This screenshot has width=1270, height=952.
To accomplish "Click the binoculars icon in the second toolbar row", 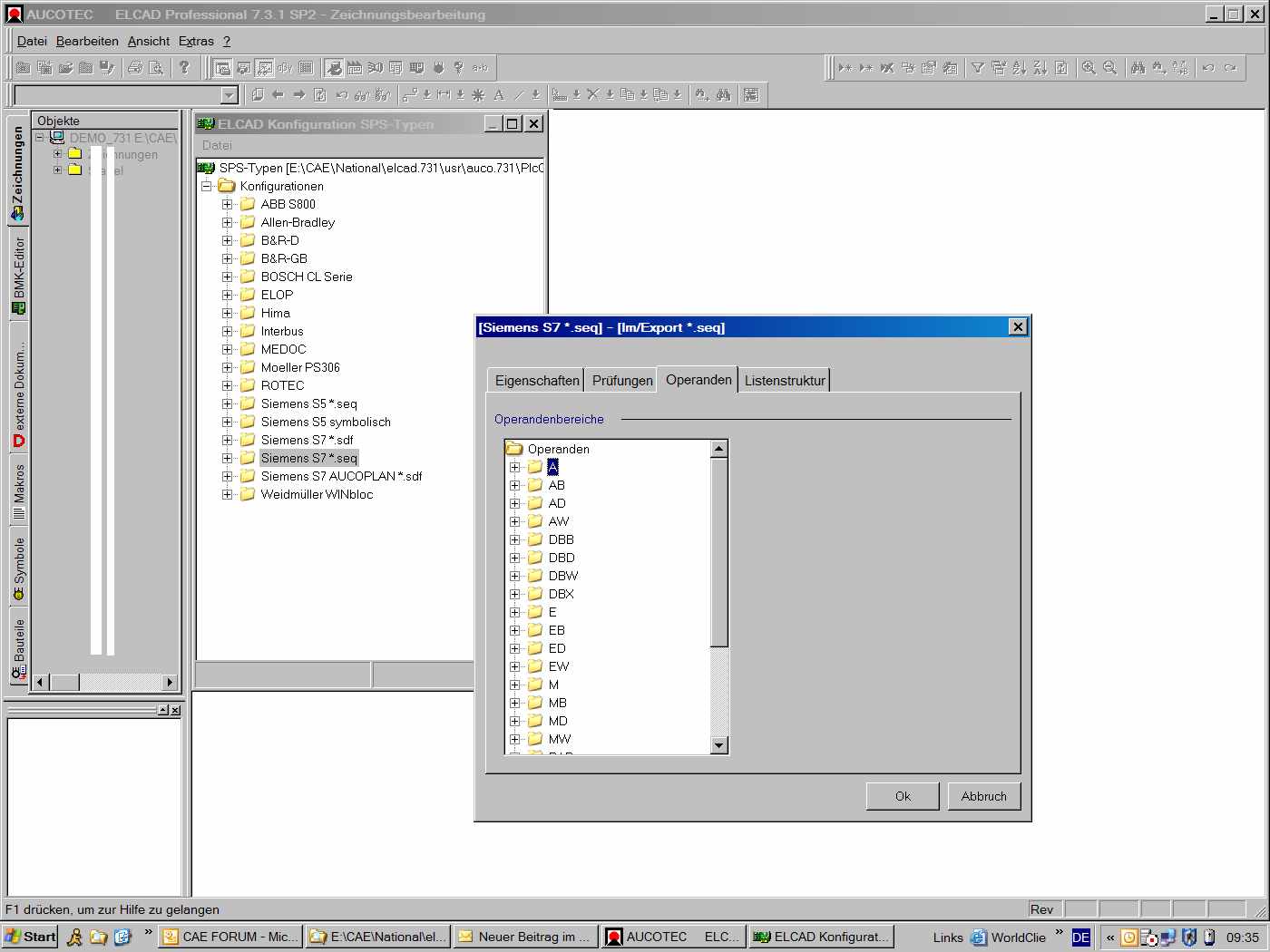I will pyautogui.click(x=723, y=94).
